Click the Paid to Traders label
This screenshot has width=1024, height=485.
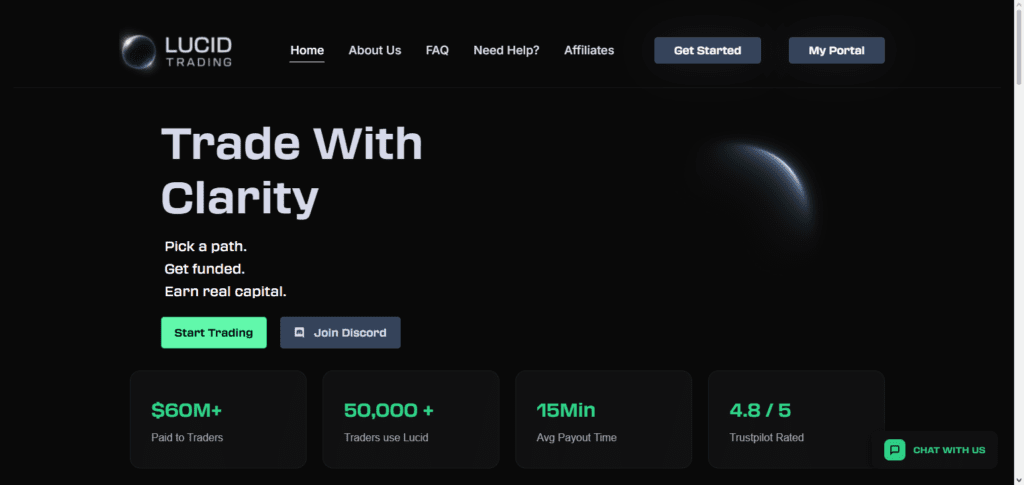[187, 437]
